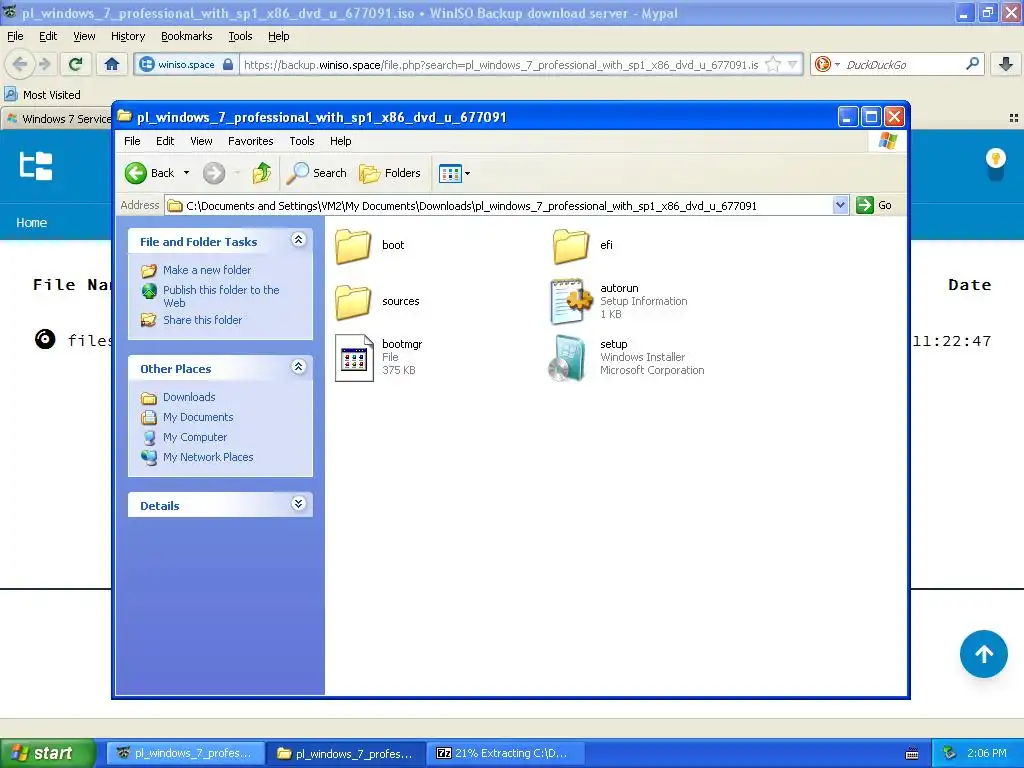1024x768 pixels.
Task: Click the Go button next to address bar
Action: pyautogui.click(x=874, y=205)
